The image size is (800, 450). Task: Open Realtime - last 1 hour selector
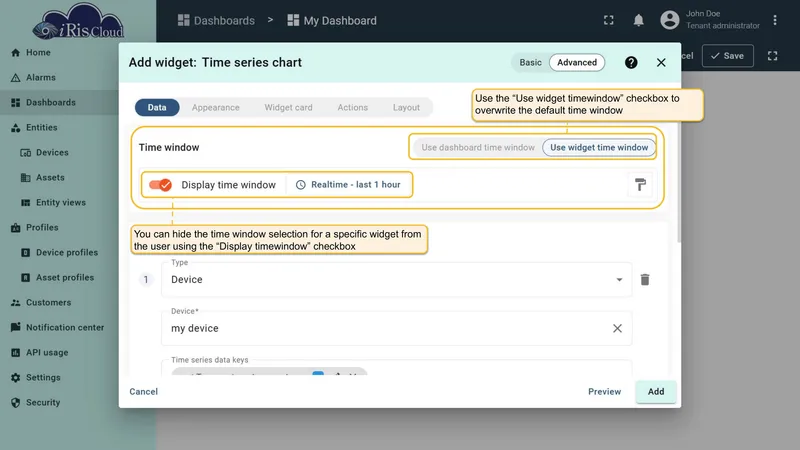pos(348,185)
